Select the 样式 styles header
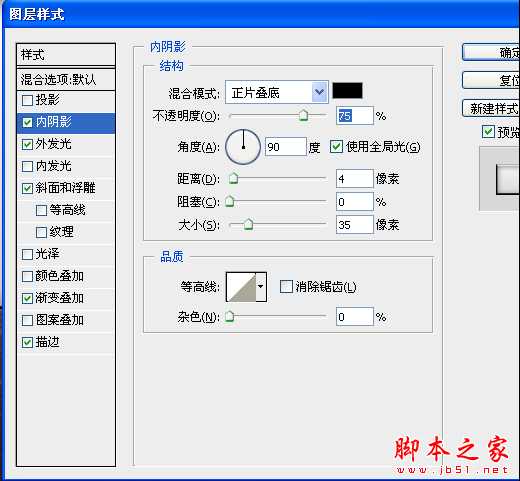520x481 pixels. pos(66,55)
